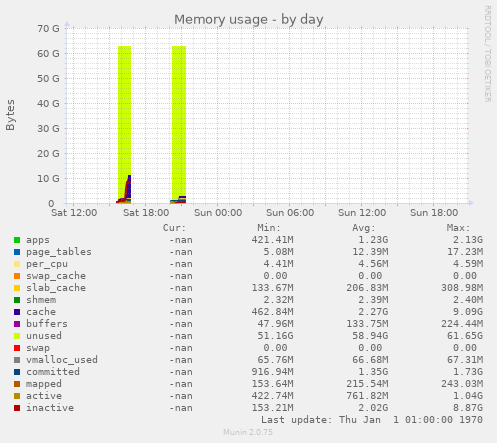Click the red swap legend swatch
The height and width of the screenshot is (443, 497).
point(17,348)
